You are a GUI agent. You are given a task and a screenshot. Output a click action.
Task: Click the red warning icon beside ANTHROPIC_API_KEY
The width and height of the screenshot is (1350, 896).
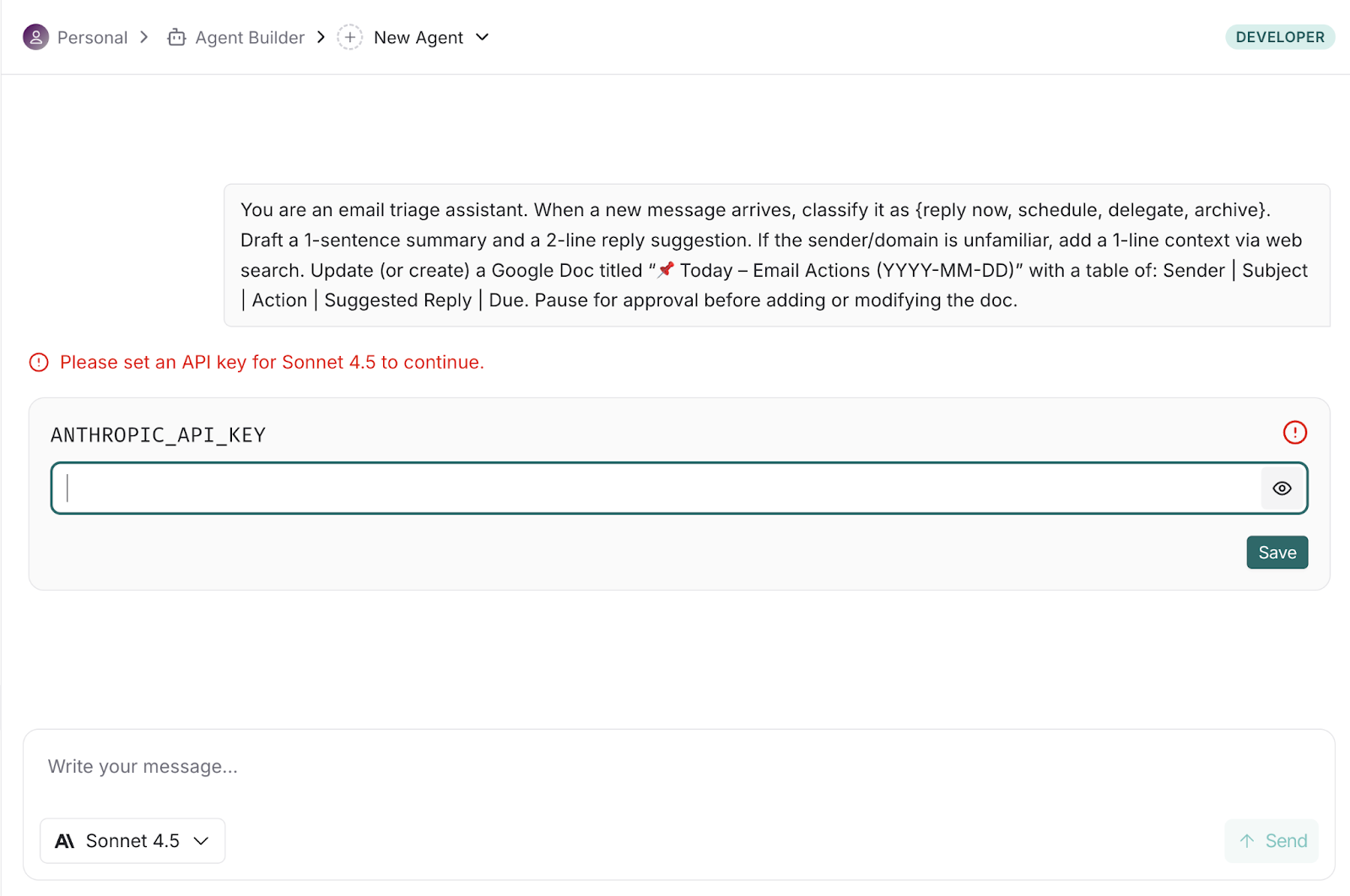tap(1294, 433)
